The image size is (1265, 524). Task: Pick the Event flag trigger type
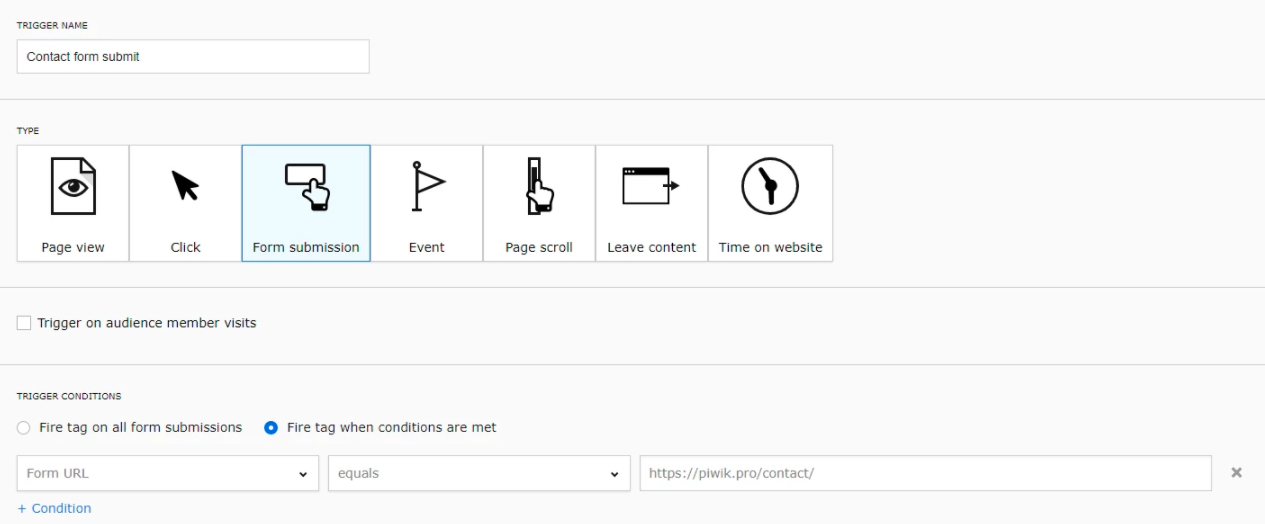click(x=427, y=203)
